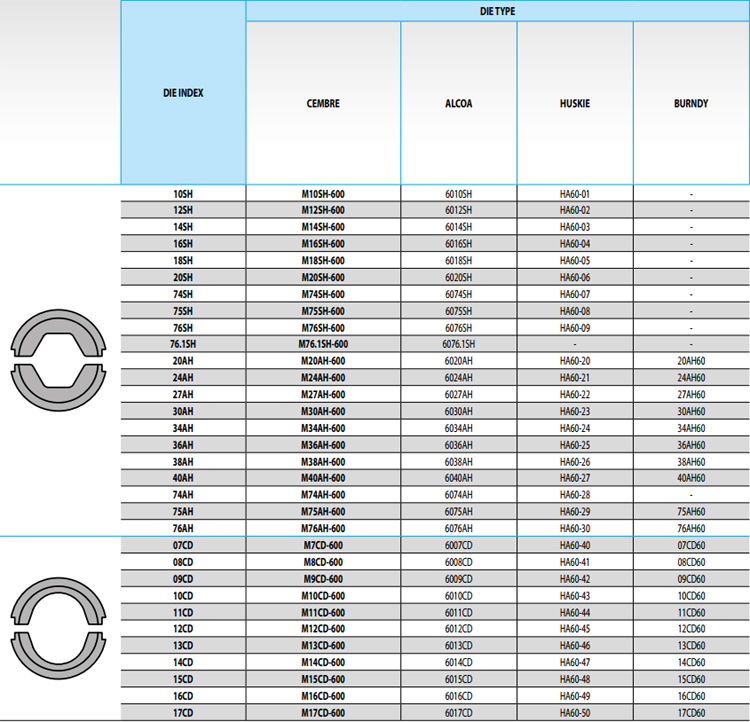Click Cembre cell M14SH-600

coord(323,227)
